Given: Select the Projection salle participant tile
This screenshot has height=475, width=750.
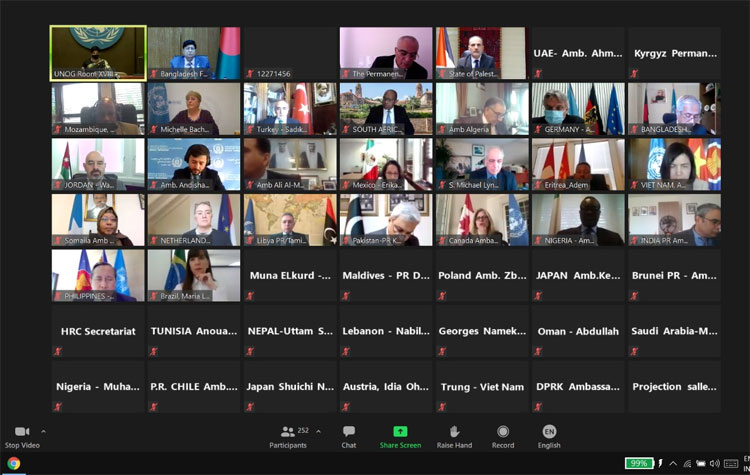Looking at the screenshot, I should [x=674, y=387].
